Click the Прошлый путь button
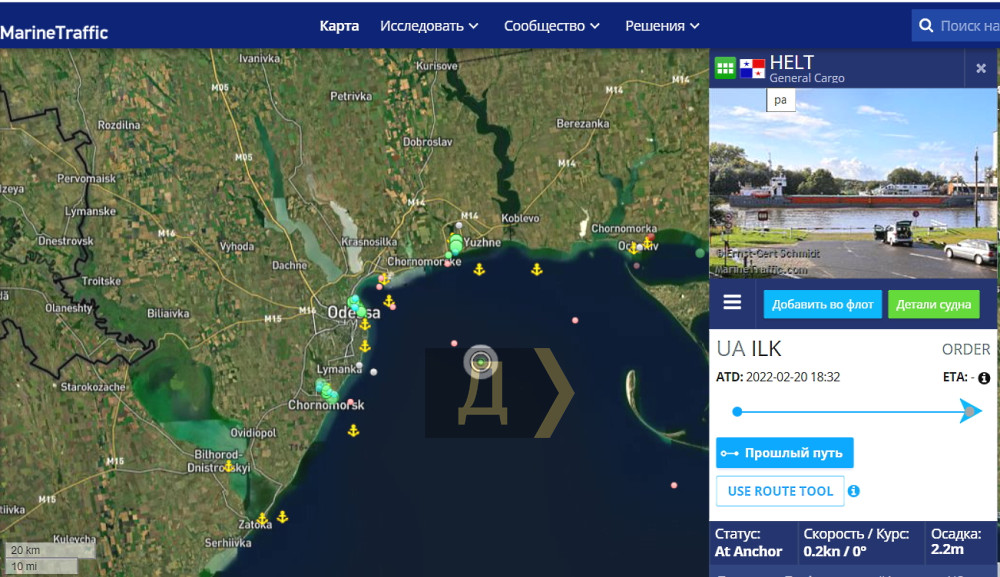Image resolution: width=1000 pixels, height=577 pixels. (785, 453)
